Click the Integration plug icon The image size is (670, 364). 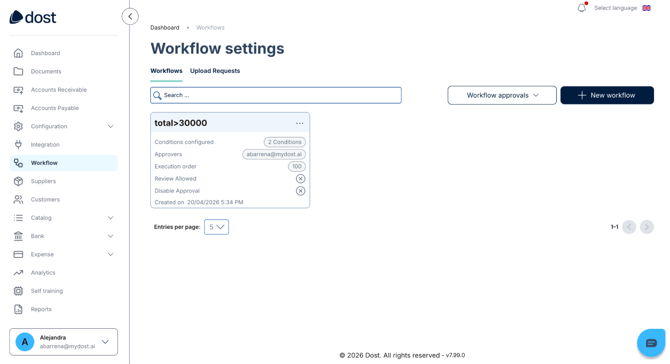pos(18,144)
